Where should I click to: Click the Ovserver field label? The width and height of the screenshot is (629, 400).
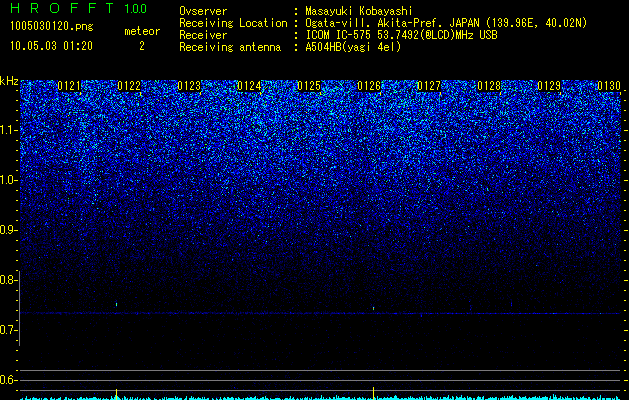pos(203,11)
